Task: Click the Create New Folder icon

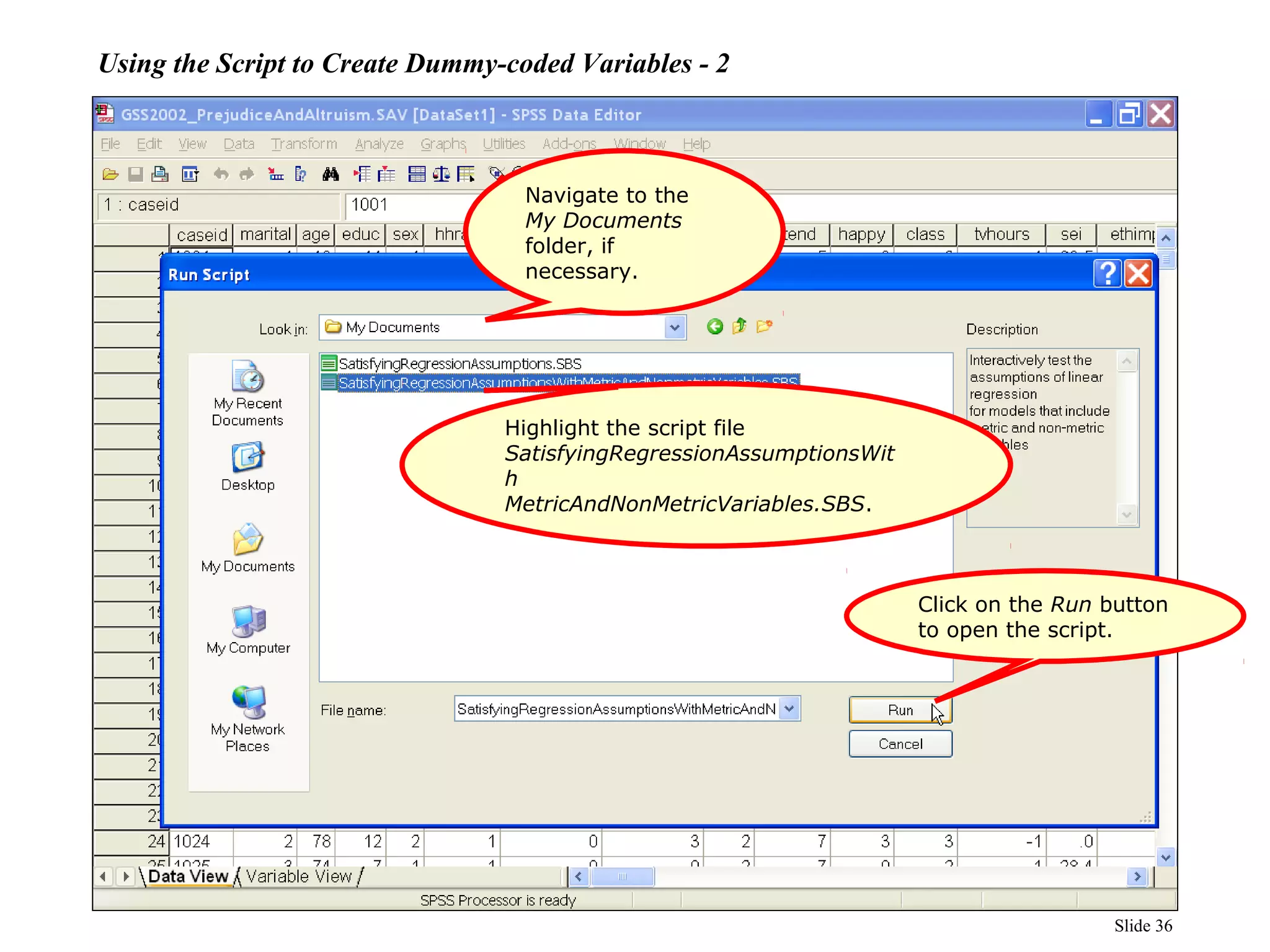Action: point(765,326)
